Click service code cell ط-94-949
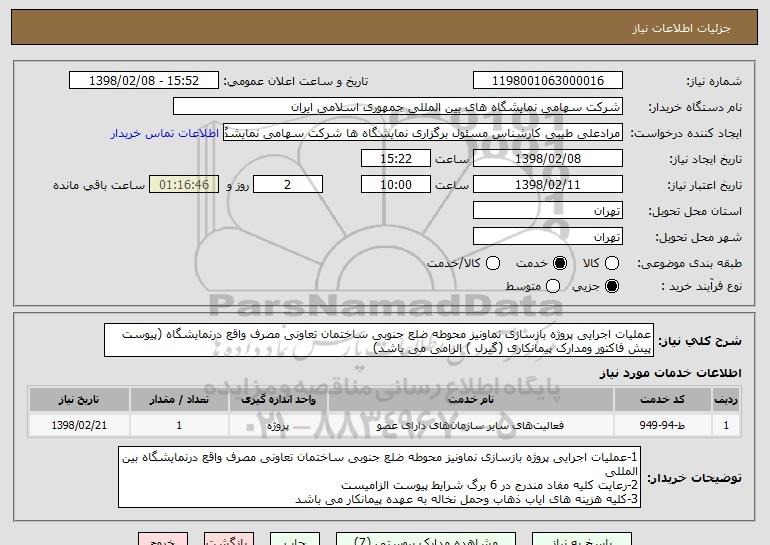The width and height of the screenshot is (770, 545). pyautogui.click(x=662, y=425)
